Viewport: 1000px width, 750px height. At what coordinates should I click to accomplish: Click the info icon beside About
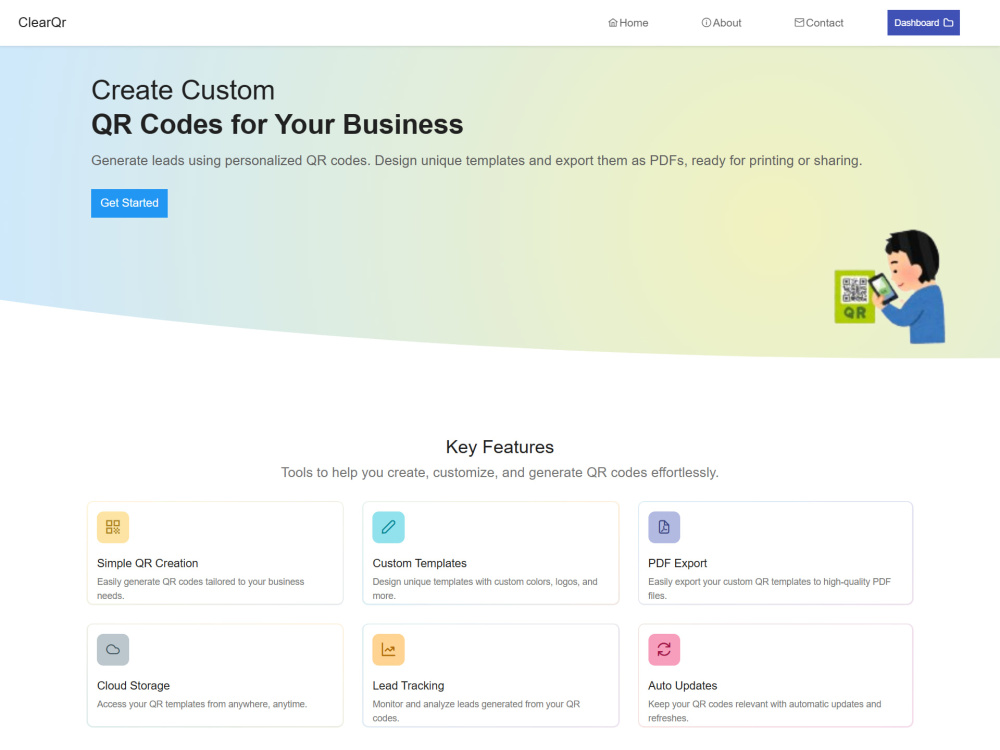706,23
